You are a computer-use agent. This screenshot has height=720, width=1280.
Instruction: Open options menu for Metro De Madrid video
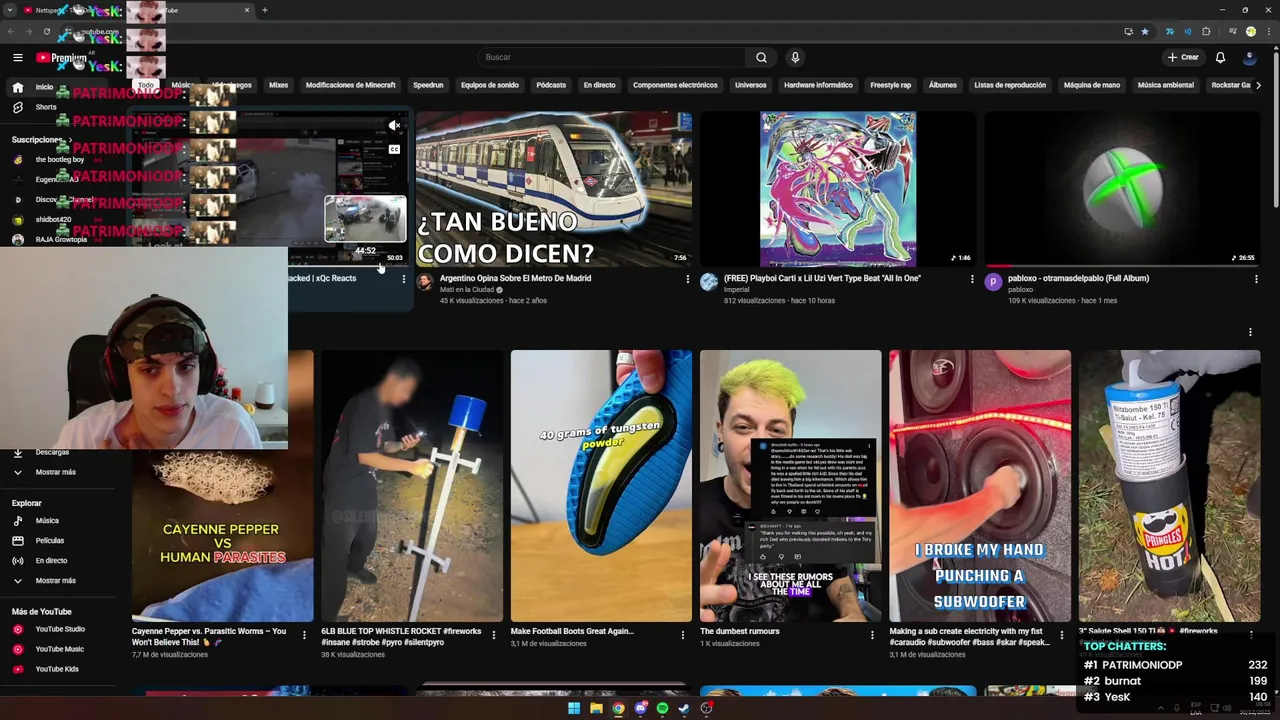687,279
